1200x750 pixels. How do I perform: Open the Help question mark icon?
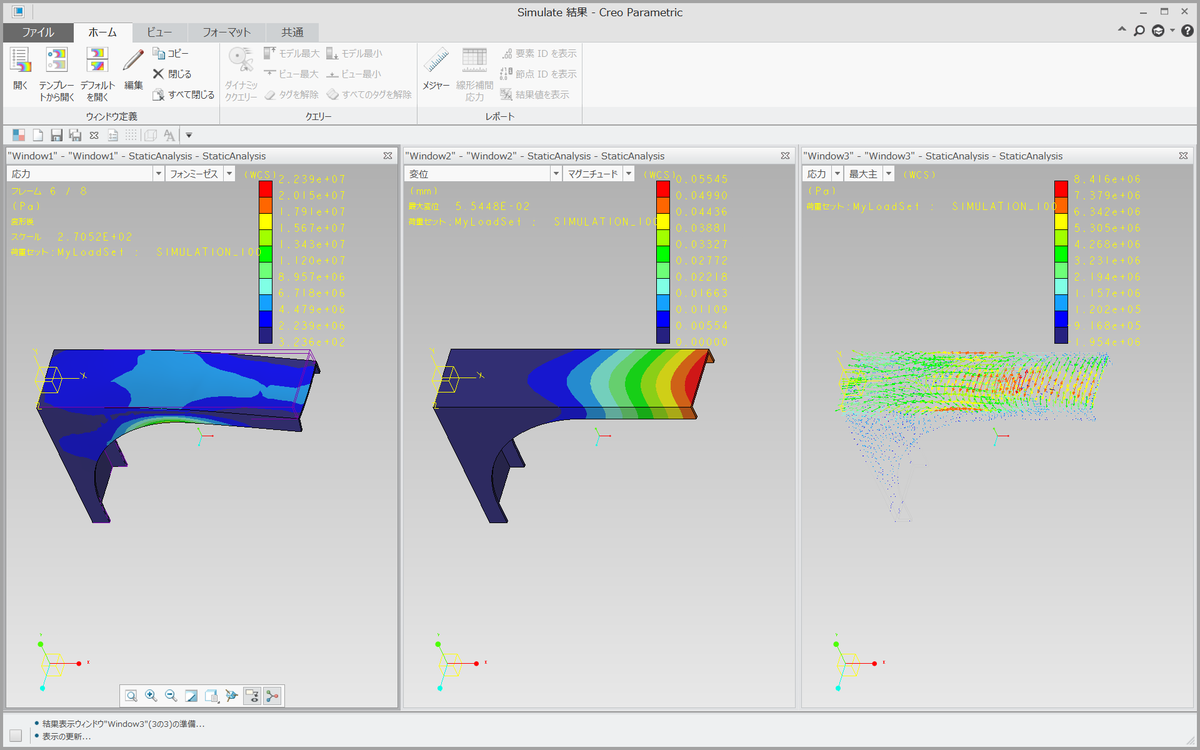[x=1187, y=31]
